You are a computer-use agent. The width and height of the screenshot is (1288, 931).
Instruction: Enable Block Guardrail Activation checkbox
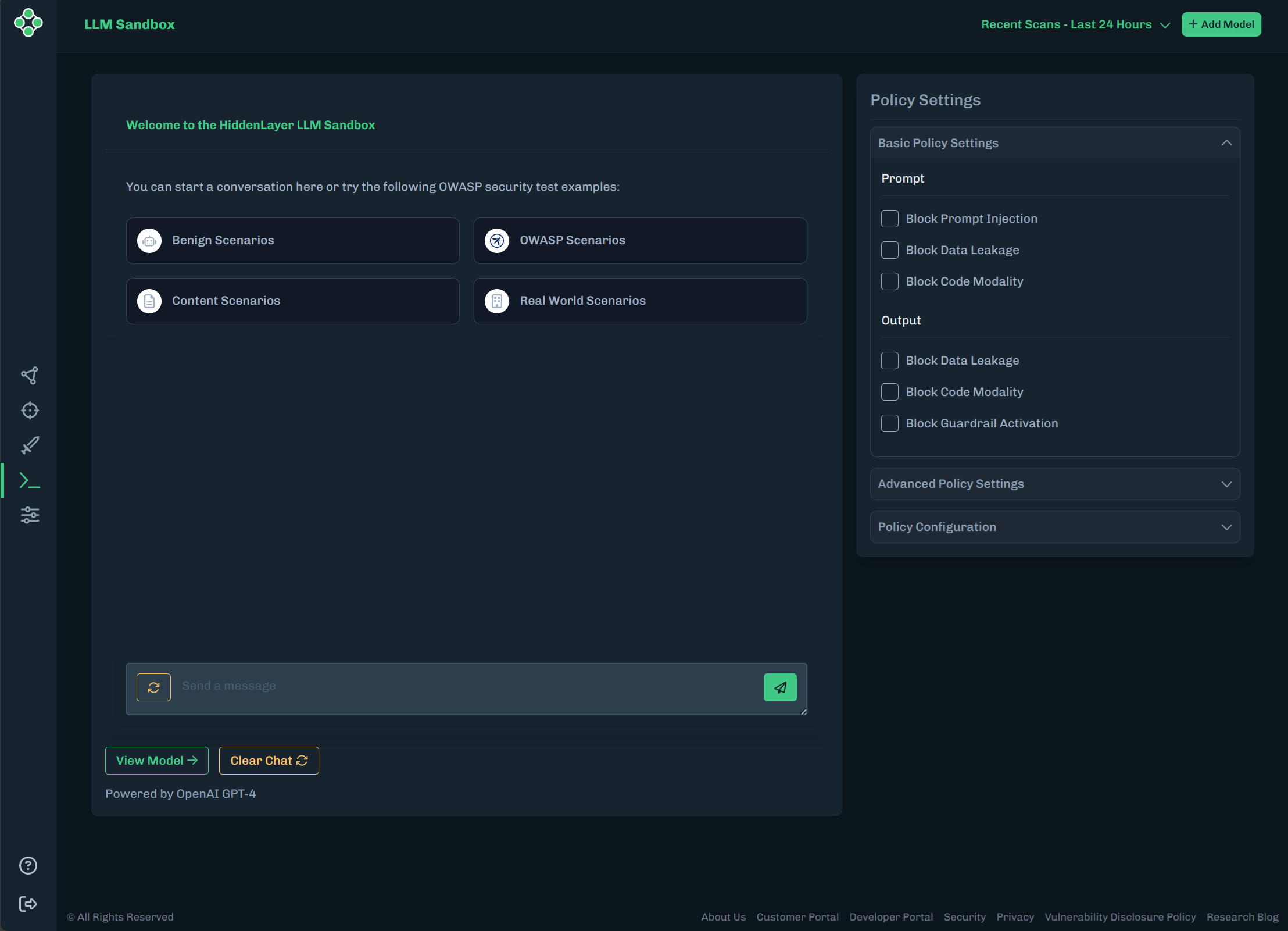(889, 423)
